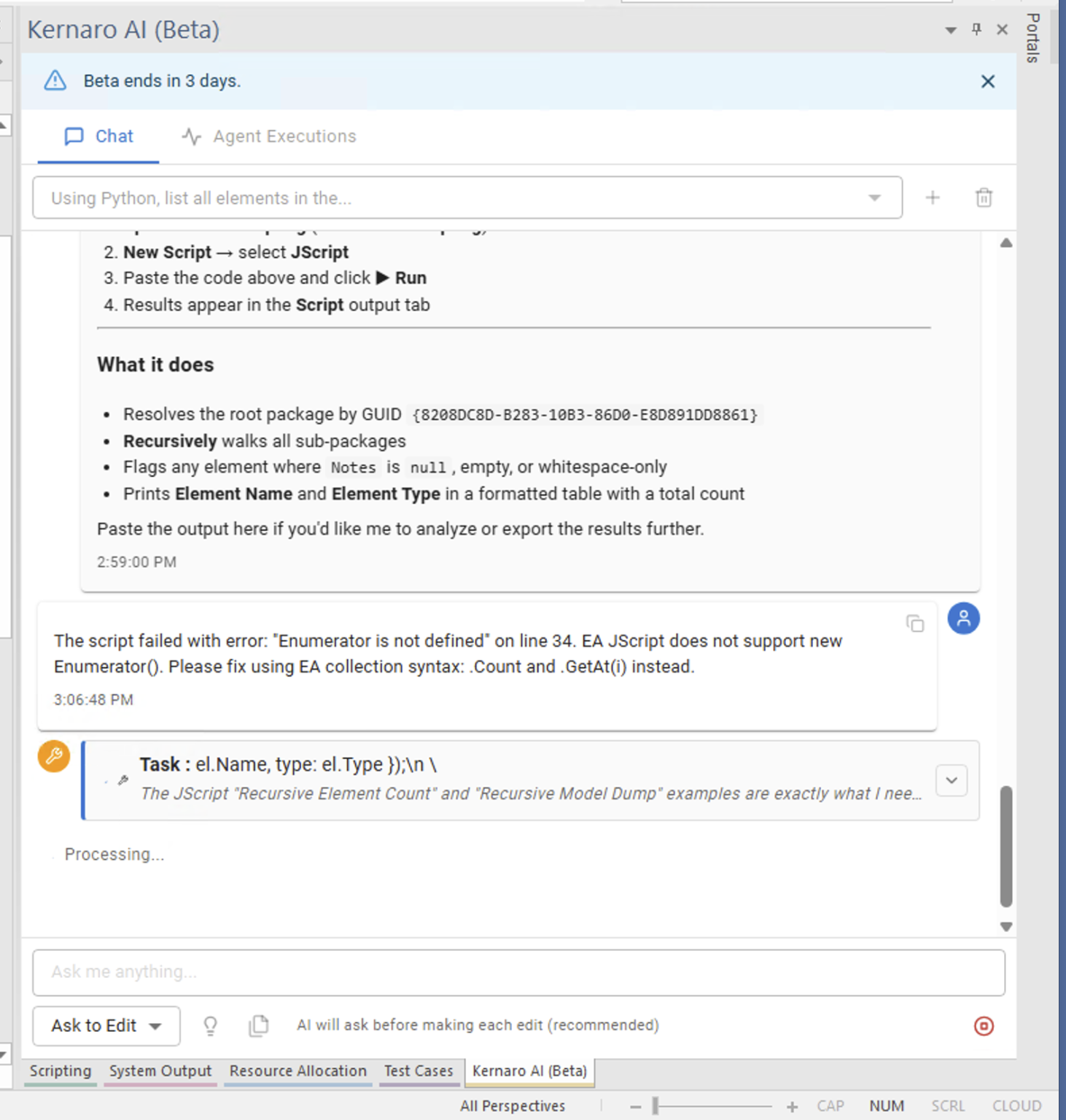Open the System Output tab
Screen dimensions: 1066x1120
pyautogui.click(x=160, y=1071)
